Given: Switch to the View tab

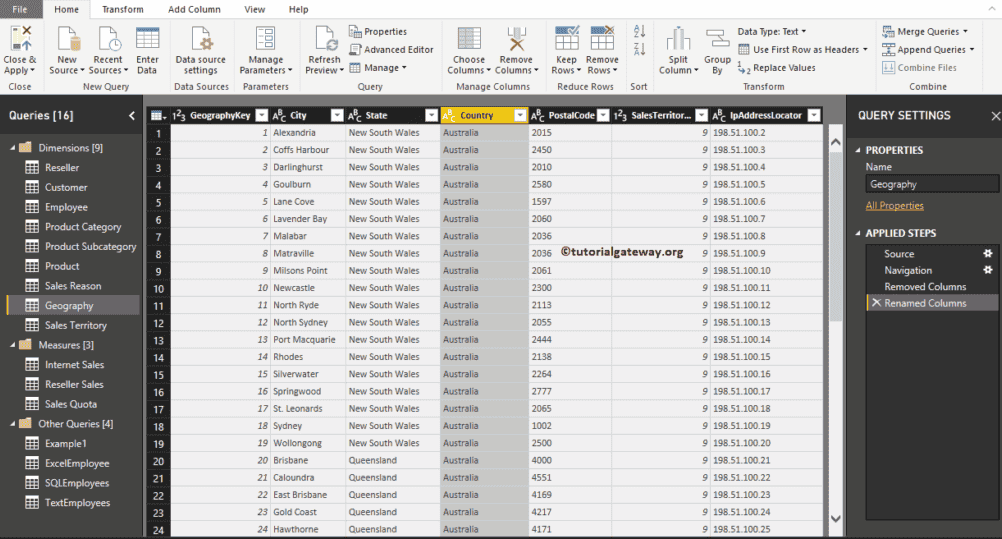Looking at the screenshot, I should tap(254, 9).
